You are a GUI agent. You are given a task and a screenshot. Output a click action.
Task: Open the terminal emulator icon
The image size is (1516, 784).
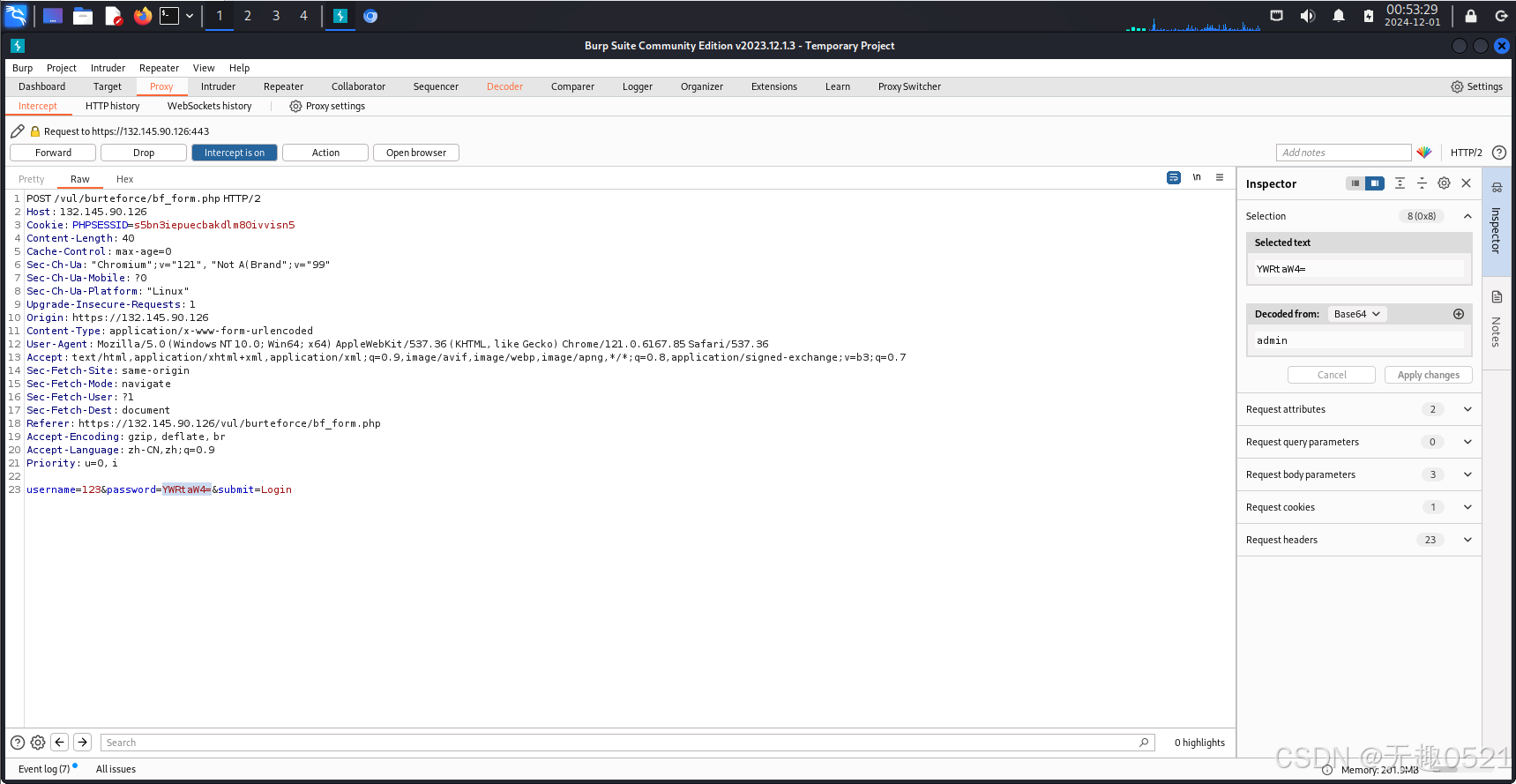point(169,16)
